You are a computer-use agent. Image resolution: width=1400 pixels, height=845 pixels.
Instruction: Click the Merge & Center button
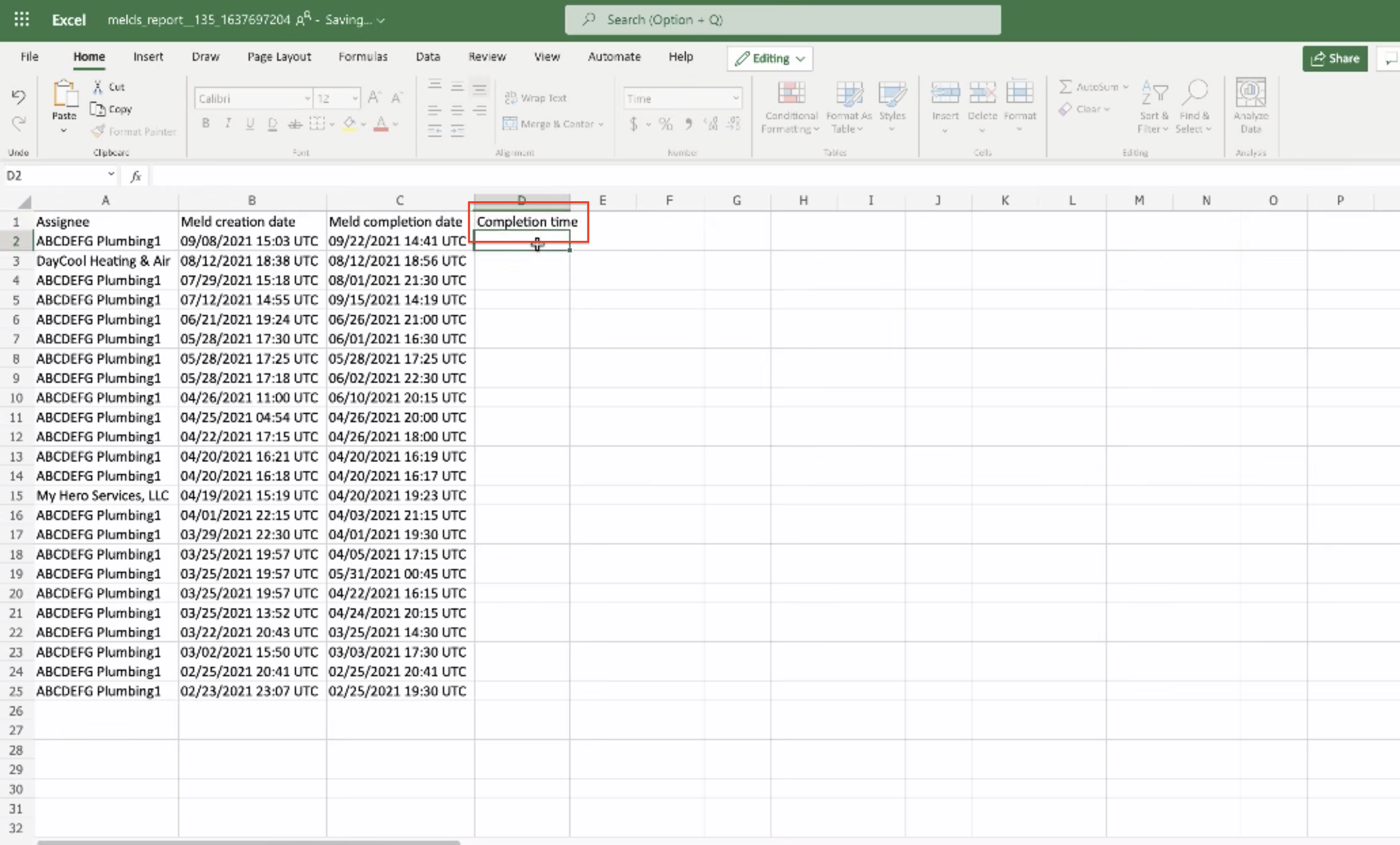(549, 124)
